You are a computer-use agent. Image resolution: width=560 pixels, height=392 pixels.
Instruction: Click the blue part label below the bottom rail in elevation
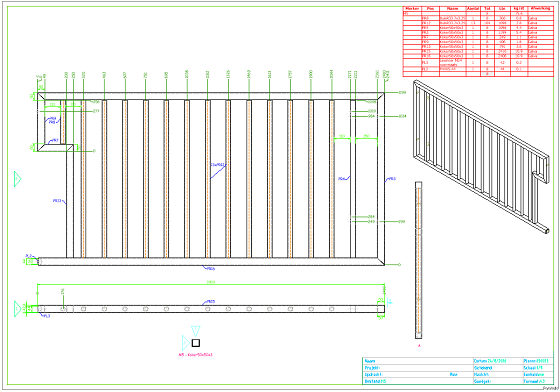point(211,269)
